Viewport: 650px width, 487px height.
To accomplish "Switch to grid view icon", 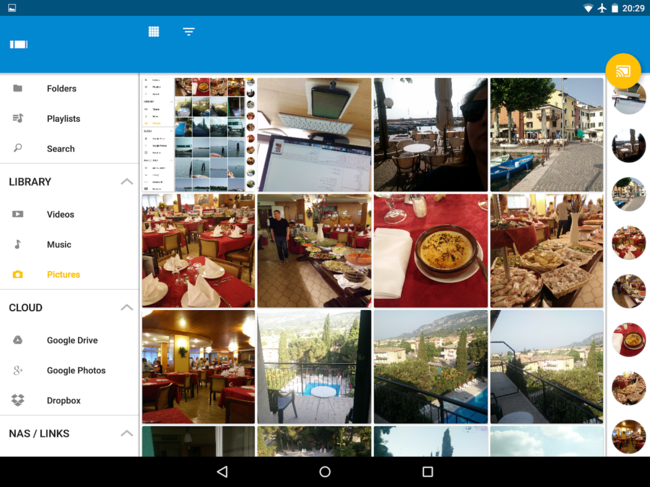I will coord(154,31).
